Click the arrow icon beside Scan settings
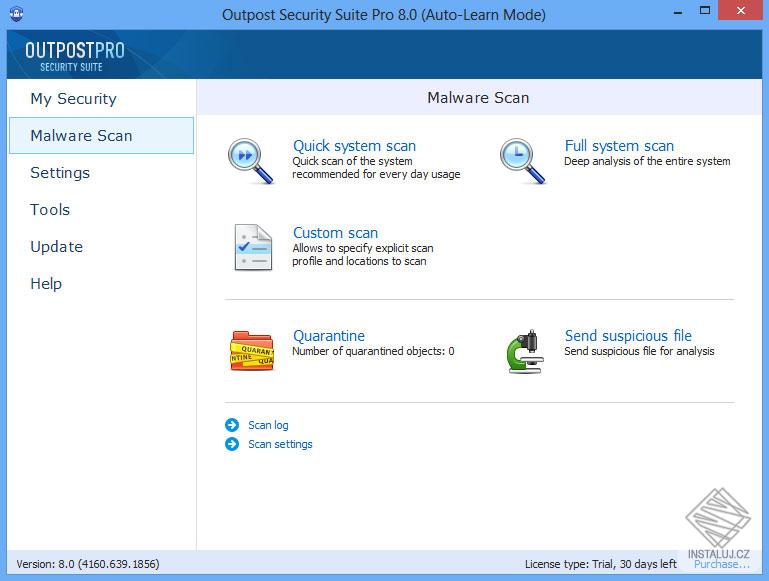 (x=232, y=444)
